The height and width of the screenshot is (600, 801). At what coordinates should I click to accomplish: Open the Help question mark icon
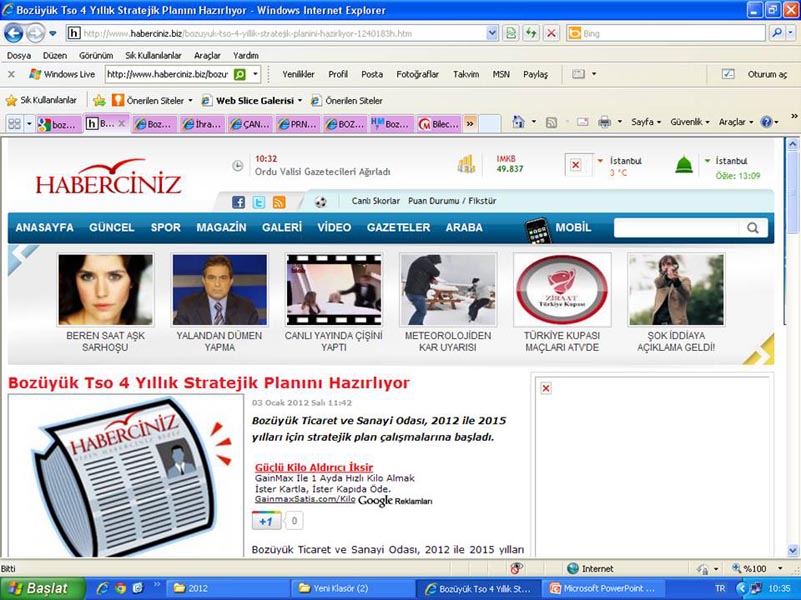coord(766,122)
